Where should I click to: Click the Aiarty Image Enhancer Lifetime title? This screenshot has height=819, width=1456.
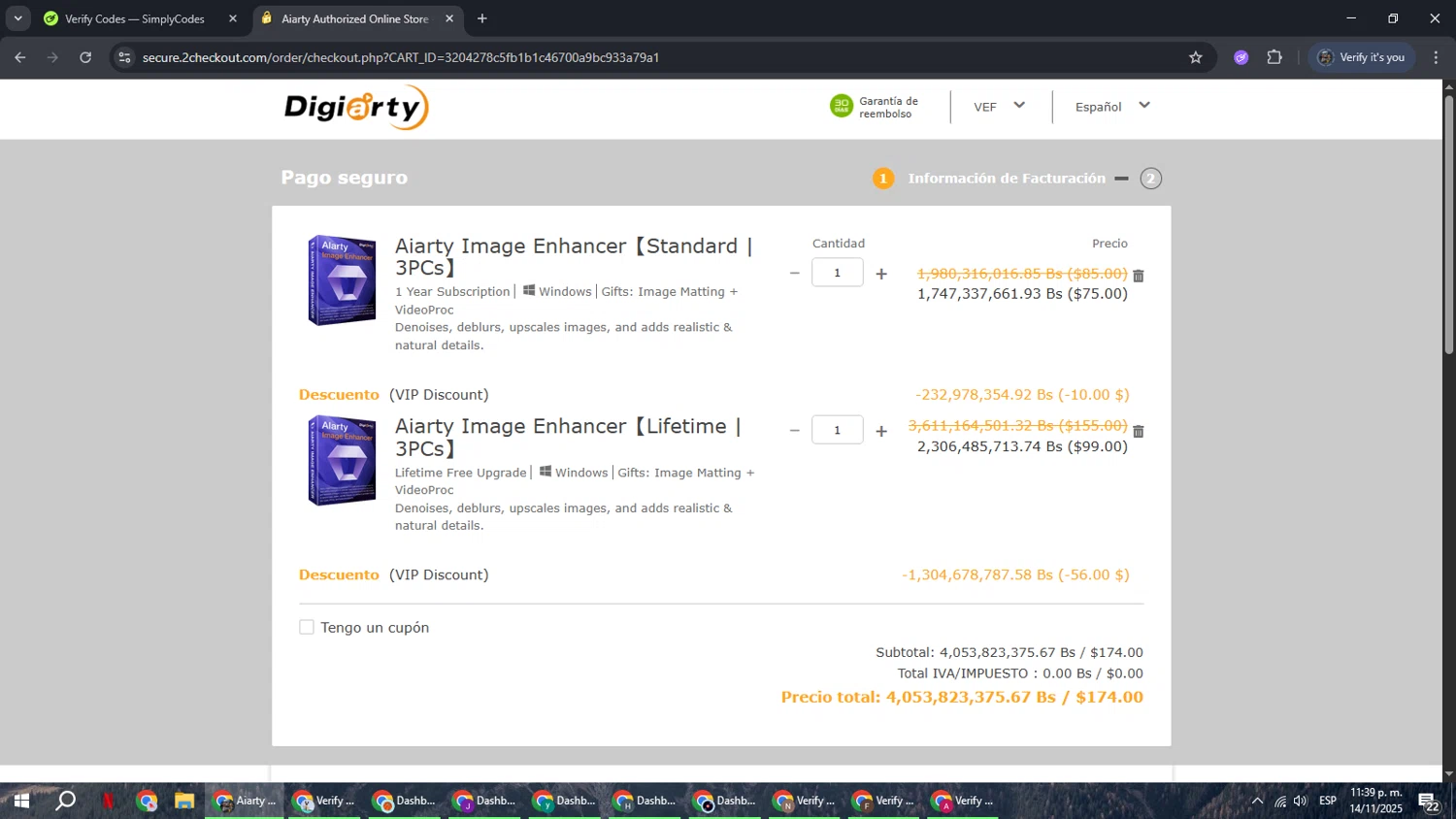[x=568, y=438]
